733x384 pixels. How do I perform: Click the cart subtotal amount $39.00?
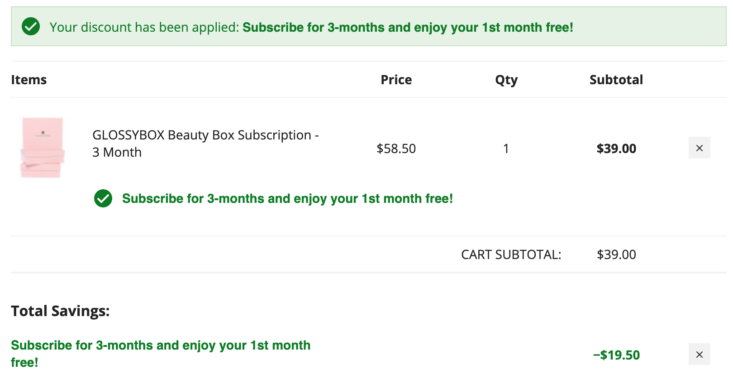click(616, 254)
